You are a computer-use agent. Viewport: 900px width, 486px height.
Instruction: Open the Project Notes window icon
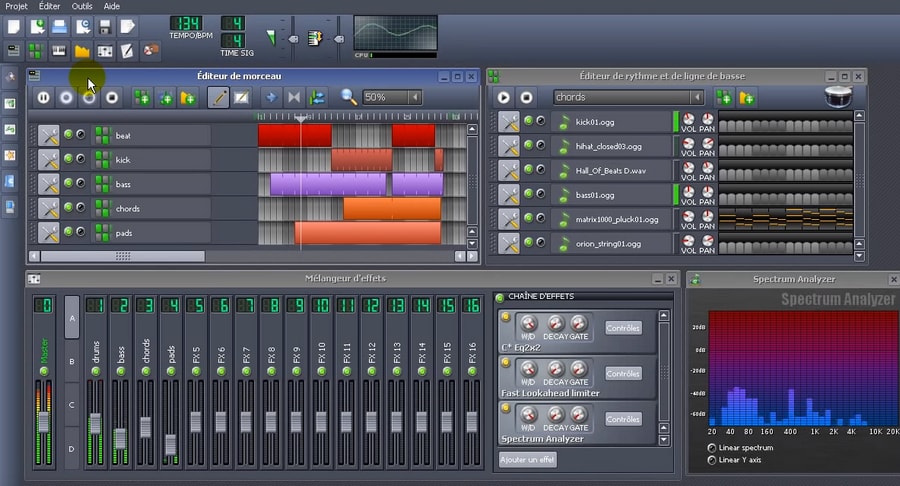tap(127, 51)
